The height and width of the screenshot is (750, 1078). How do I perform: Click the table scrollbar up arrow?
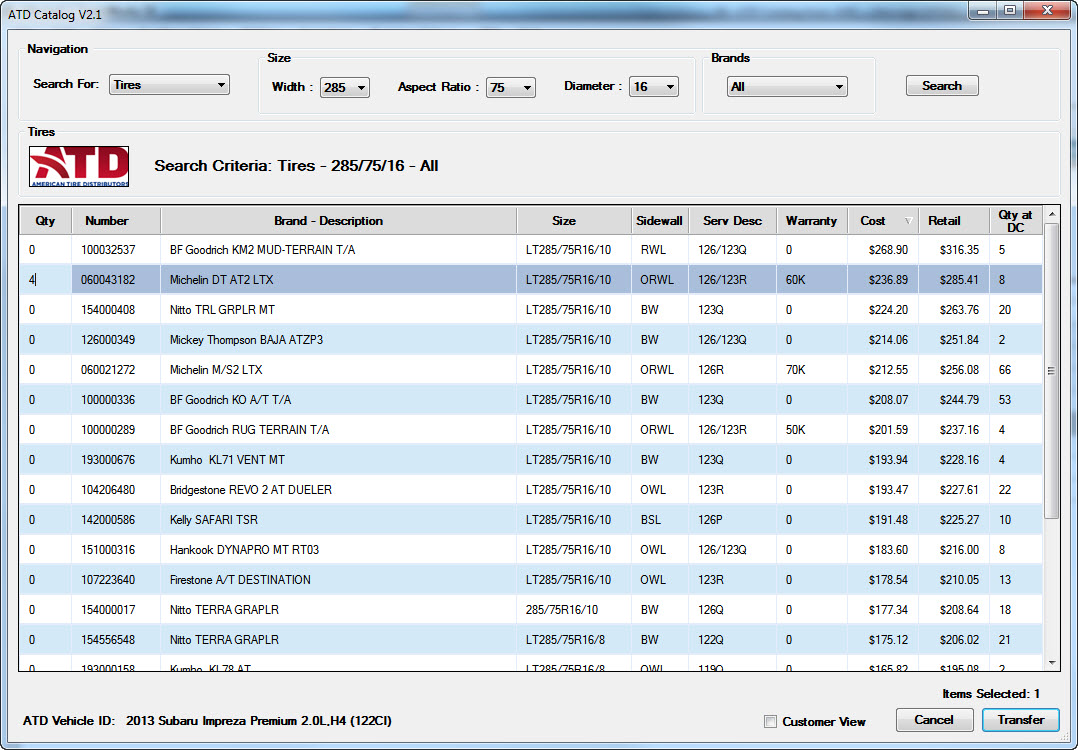1051,214
